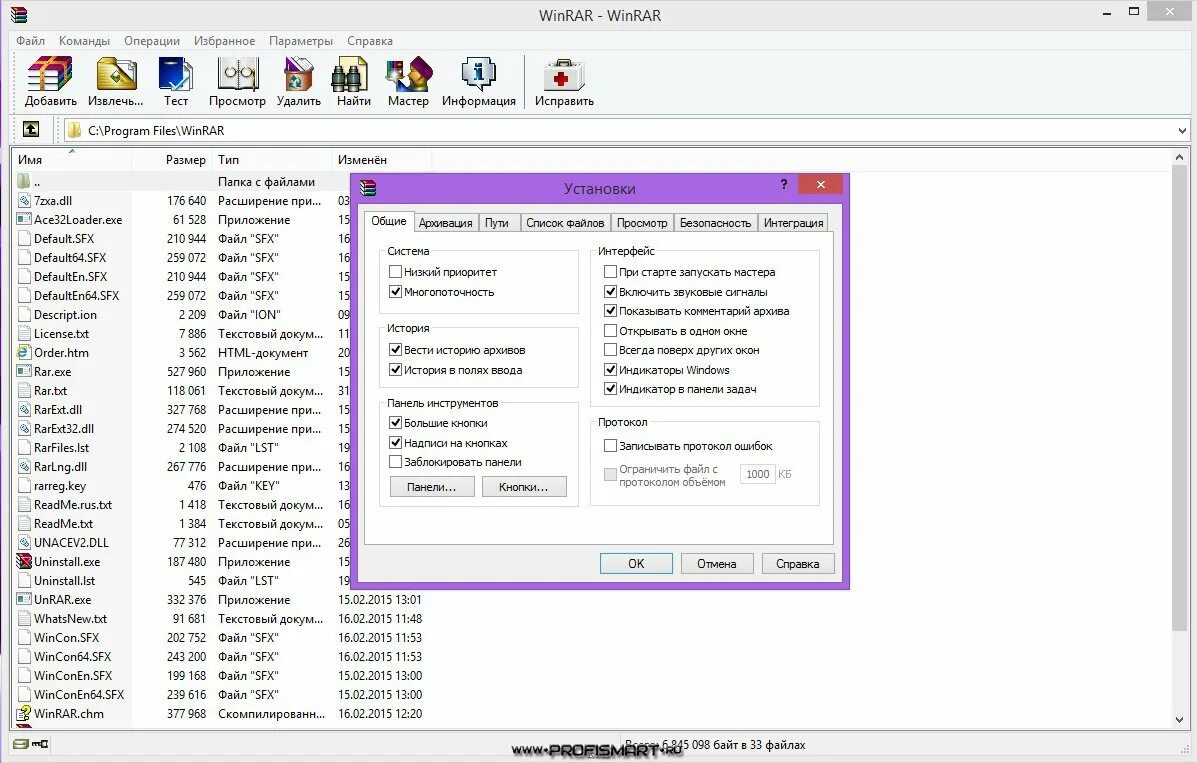Toggle История в полях ввода checkbox

(x=395, y=370)
